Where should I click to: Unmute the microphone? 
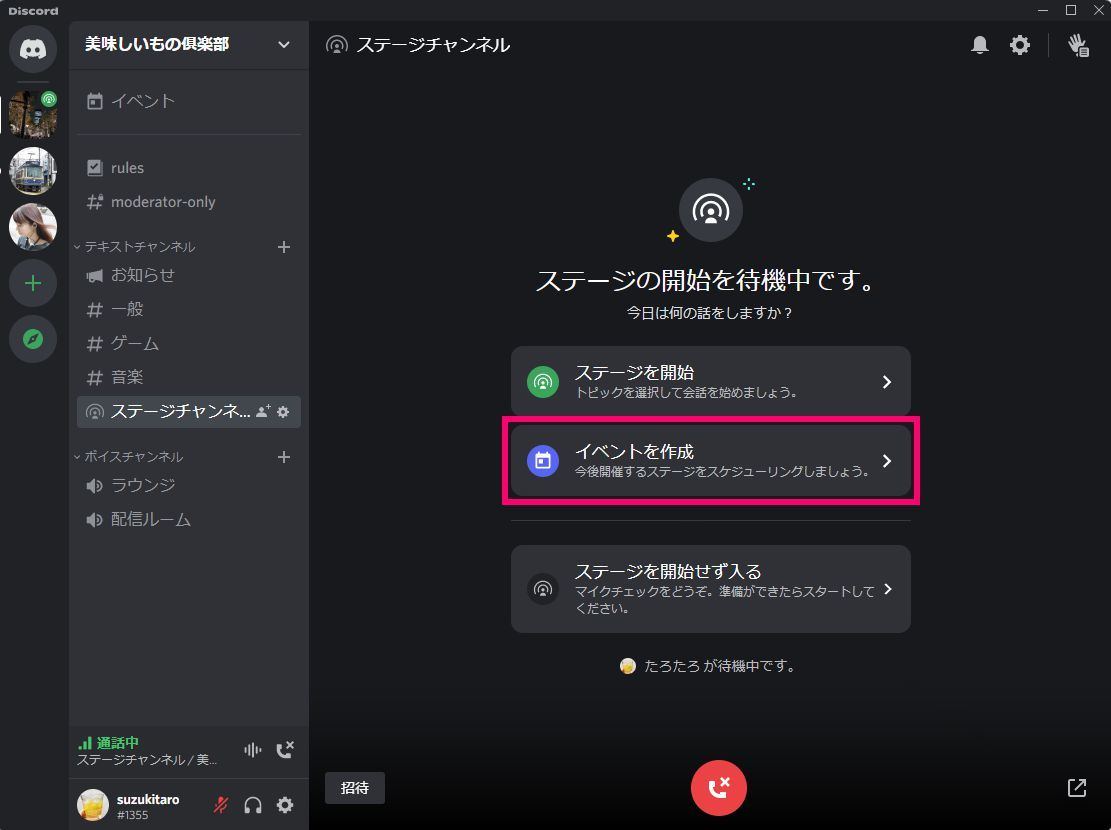[x=221, y=805]
